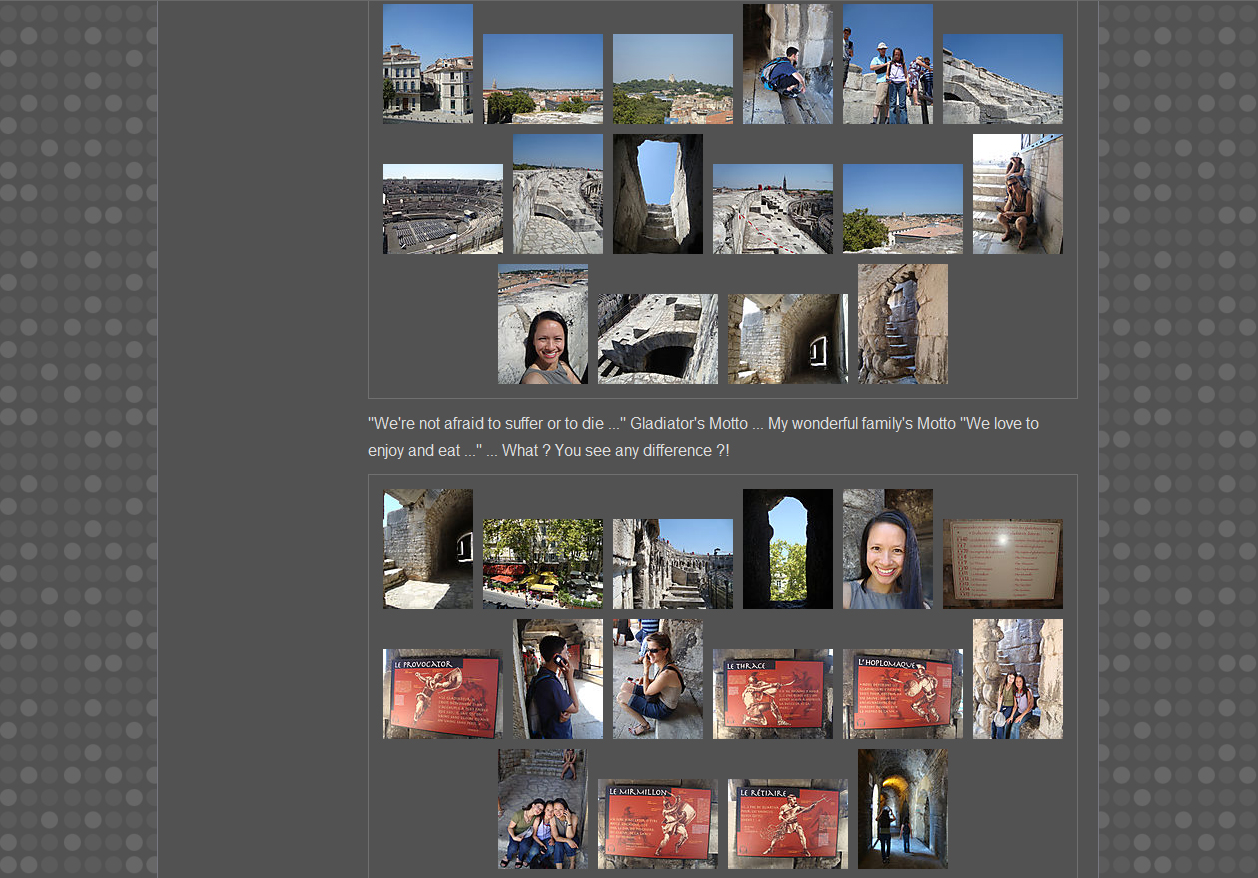Click the Le Thrace sign thumbnail
Screen dimensions: 1258x878
[772, 693]
